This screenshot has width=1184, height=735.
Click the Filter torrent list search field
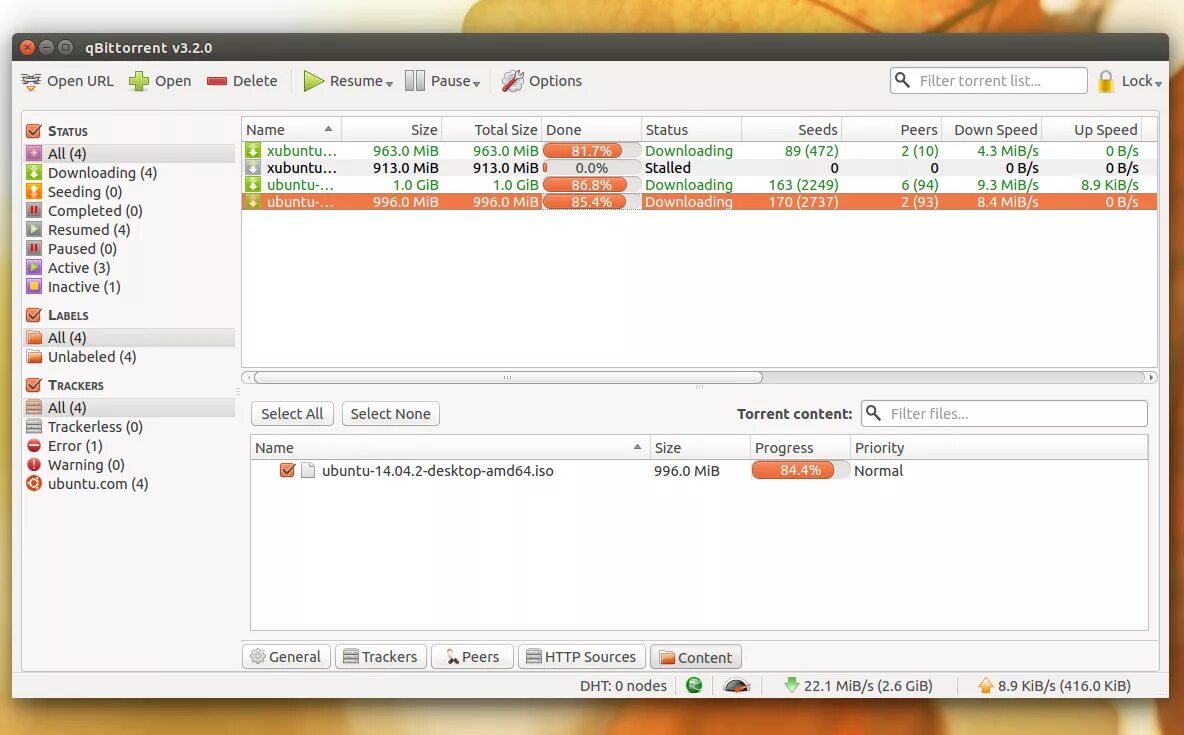pos(988,81)
